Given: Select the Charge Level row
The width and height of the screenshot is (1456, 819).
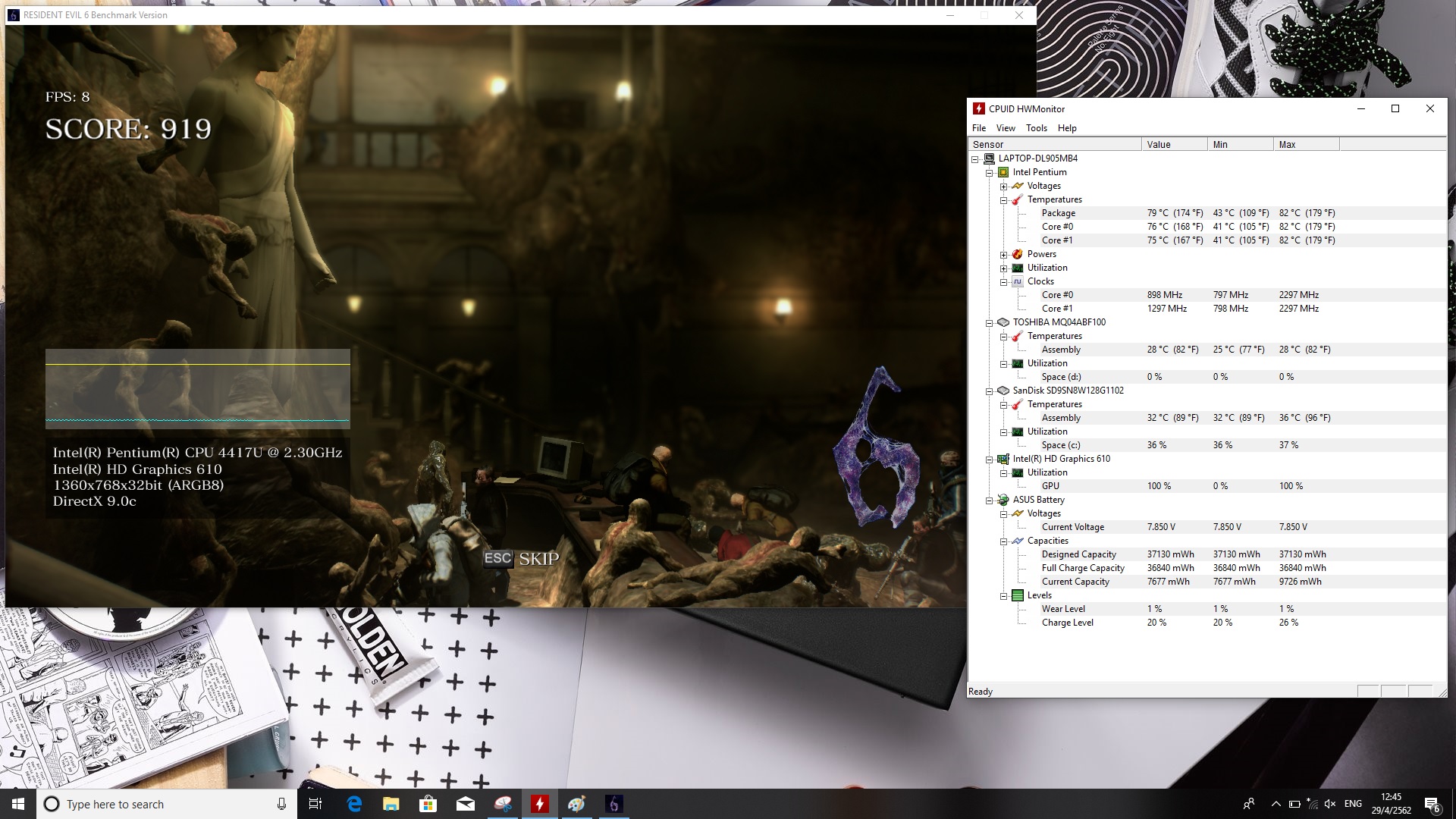Looking at the screenshot, I should [1207, 623].
